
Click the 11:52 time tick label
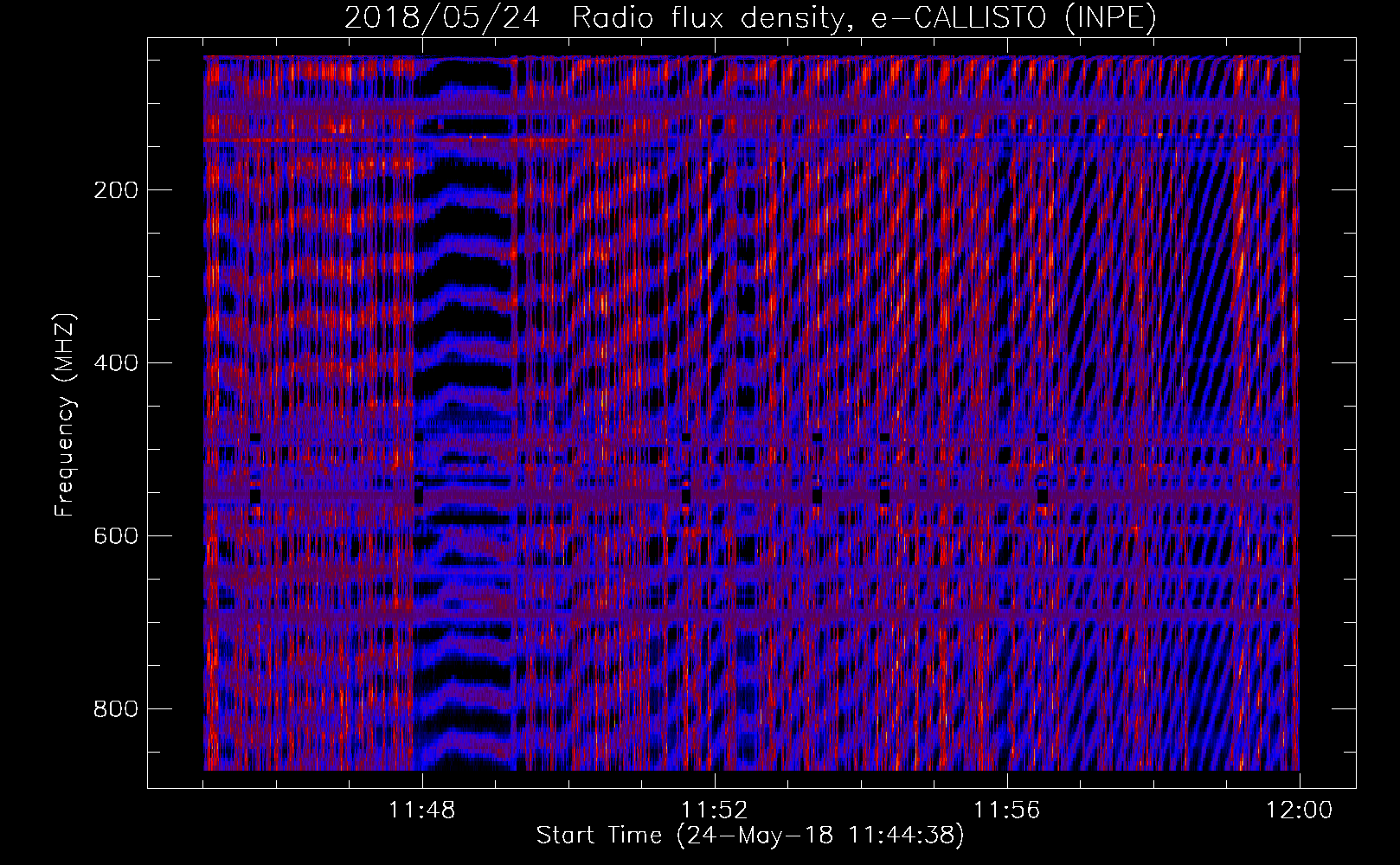pos(714,811)
